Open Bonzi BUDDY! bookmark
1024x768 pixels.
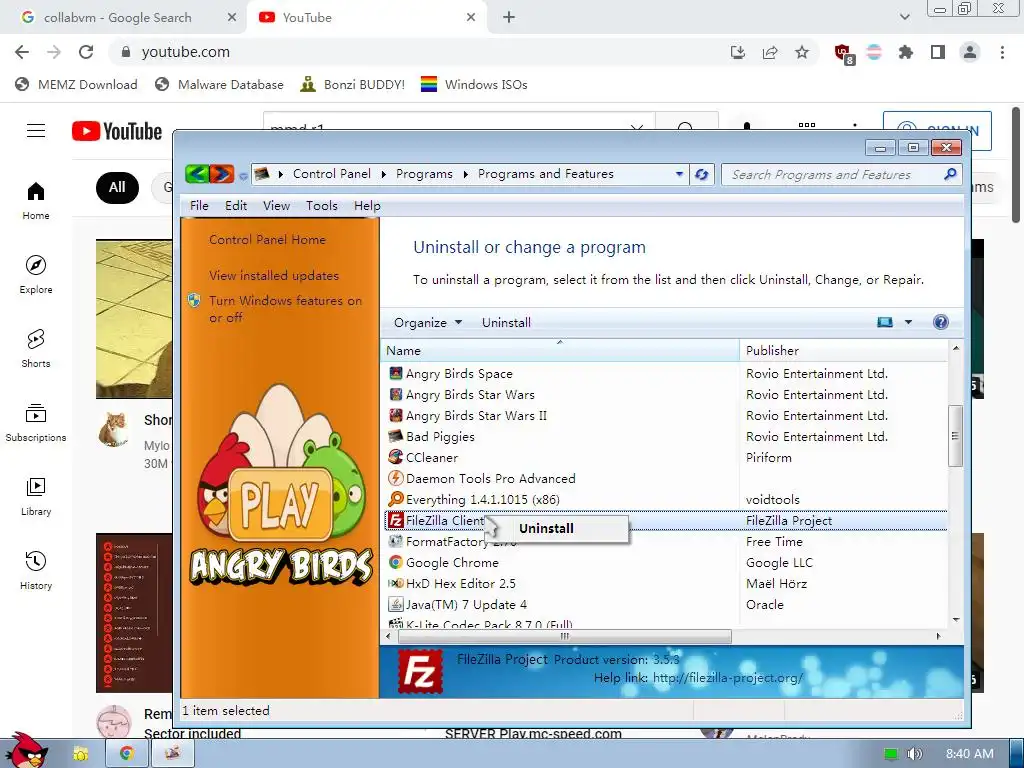coord(353,84)
